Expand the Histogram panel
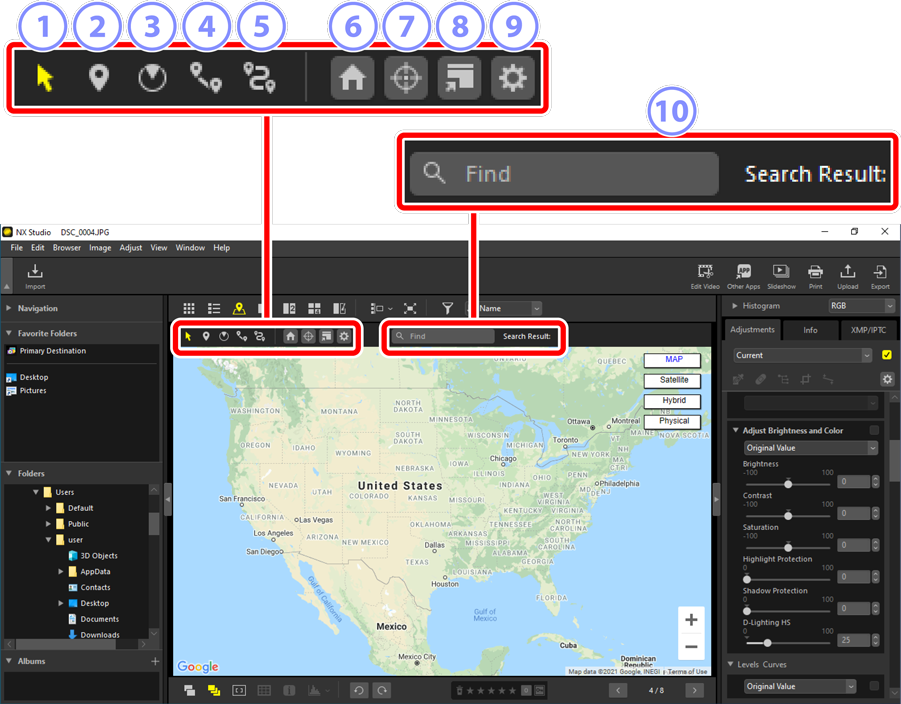 pos(735,306)
